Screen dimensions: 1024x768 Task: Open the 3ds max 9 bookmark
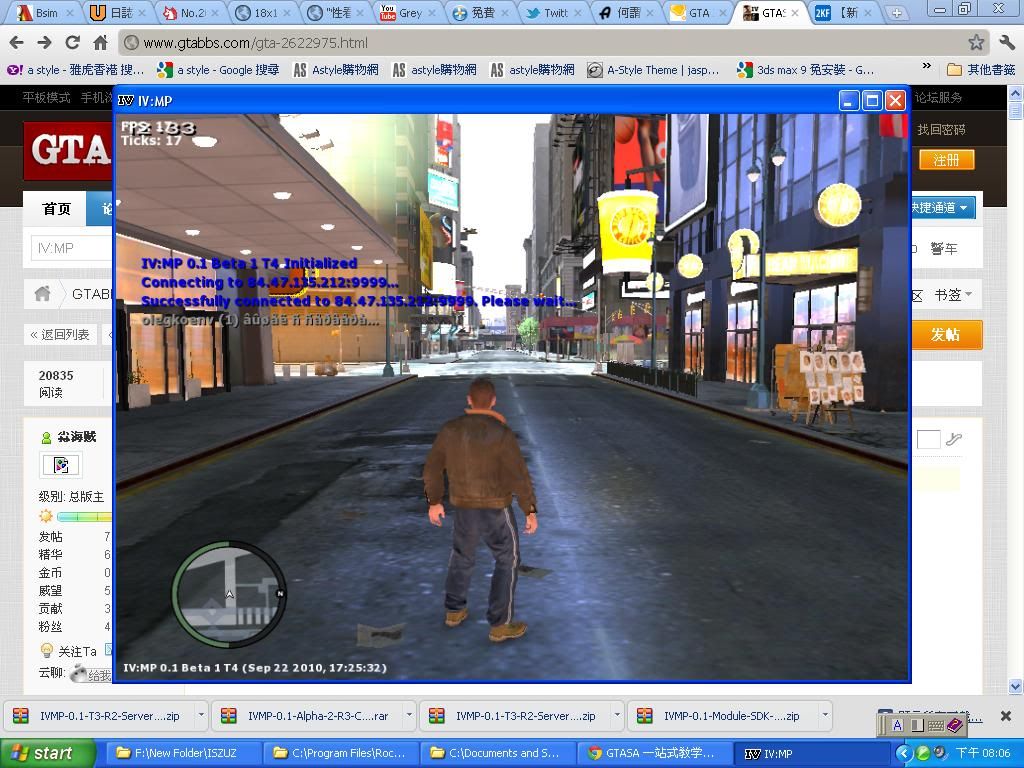tap(806, 70)
